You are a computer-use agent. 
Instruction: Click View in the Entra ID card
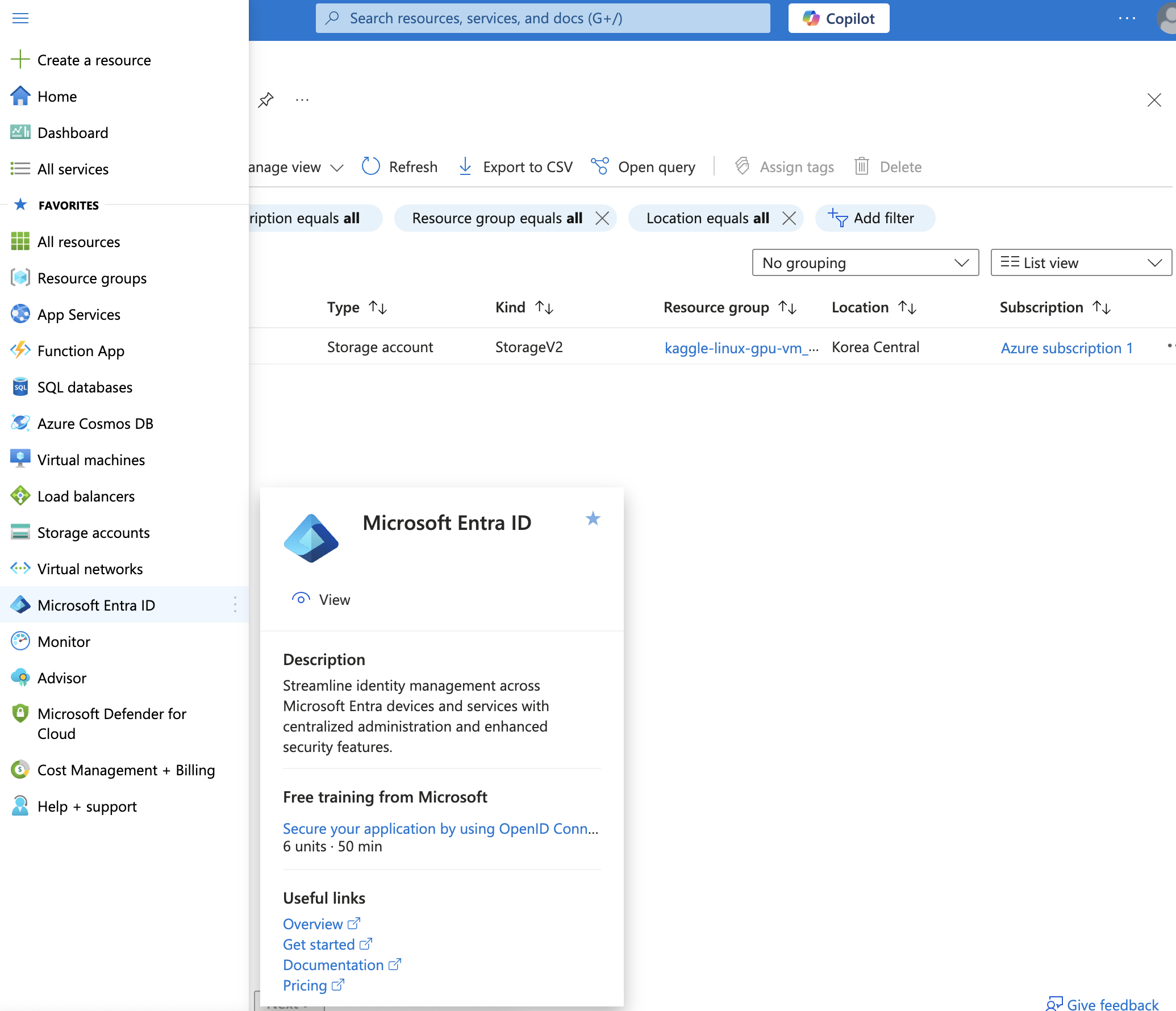coord(321,599)
